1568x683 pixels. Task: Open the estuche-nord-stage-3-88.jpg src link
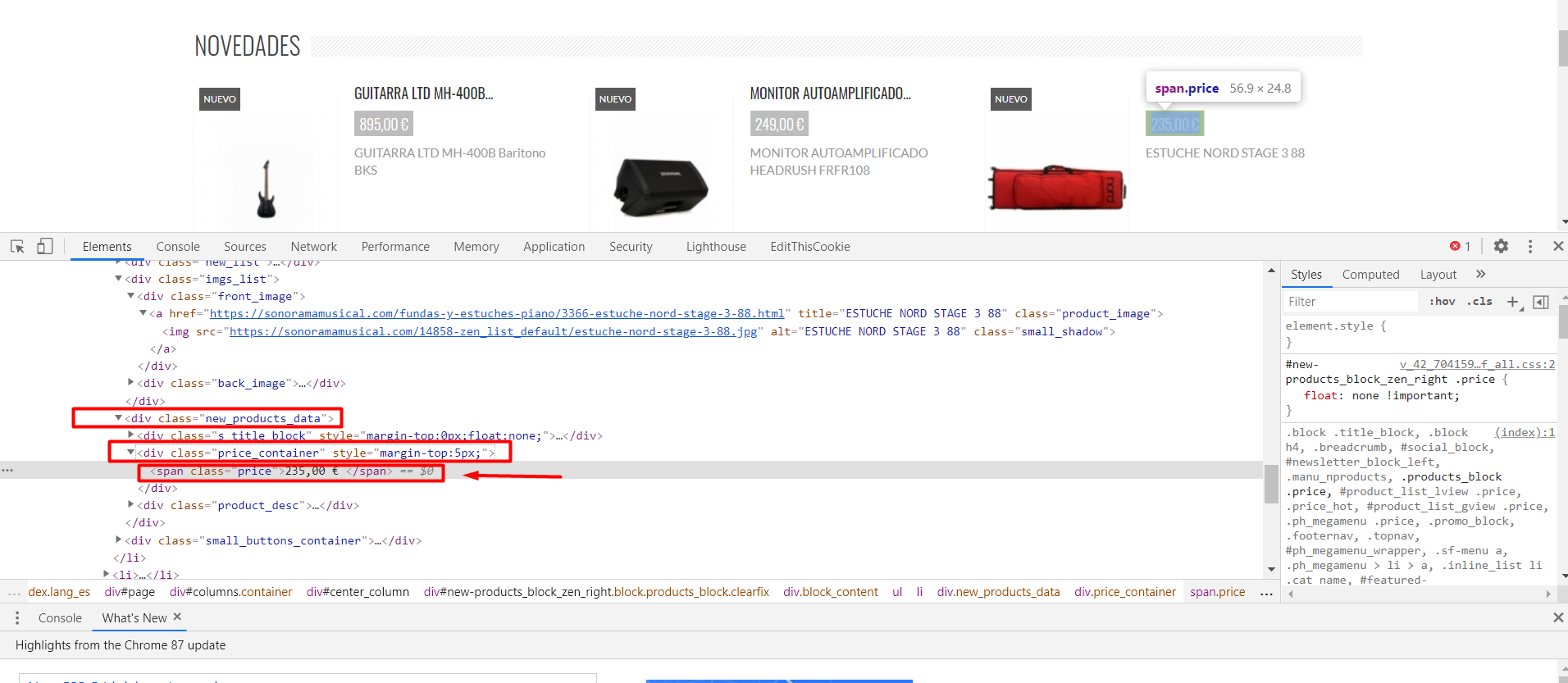[x=494, y=331]
